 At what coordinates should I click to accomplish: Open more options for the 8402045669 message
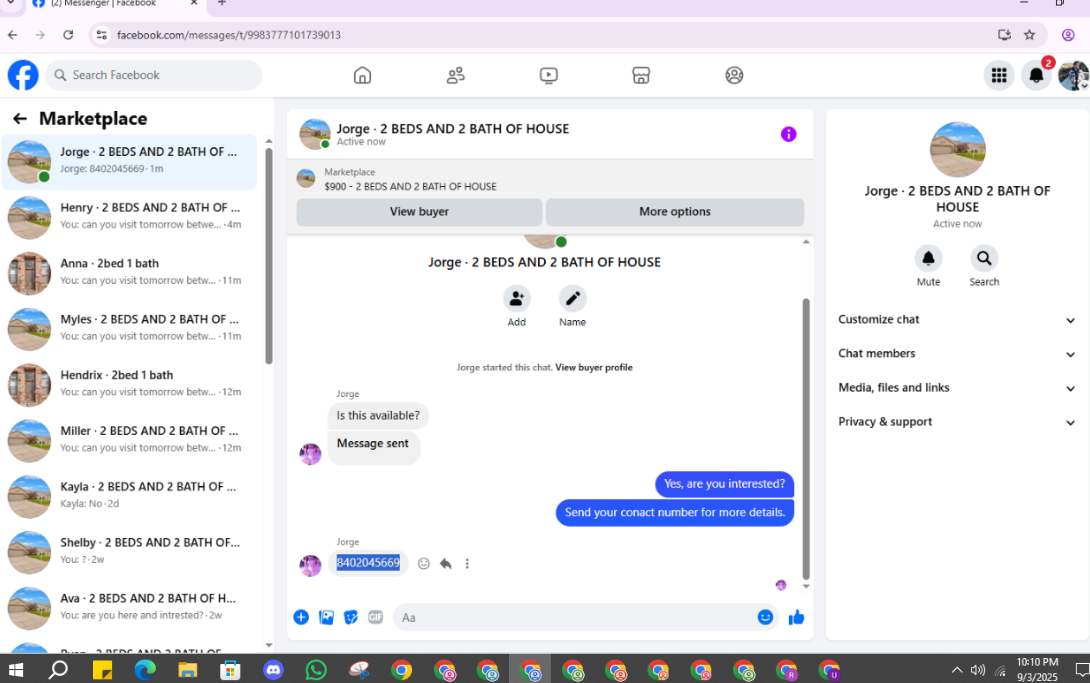point(467,563)
